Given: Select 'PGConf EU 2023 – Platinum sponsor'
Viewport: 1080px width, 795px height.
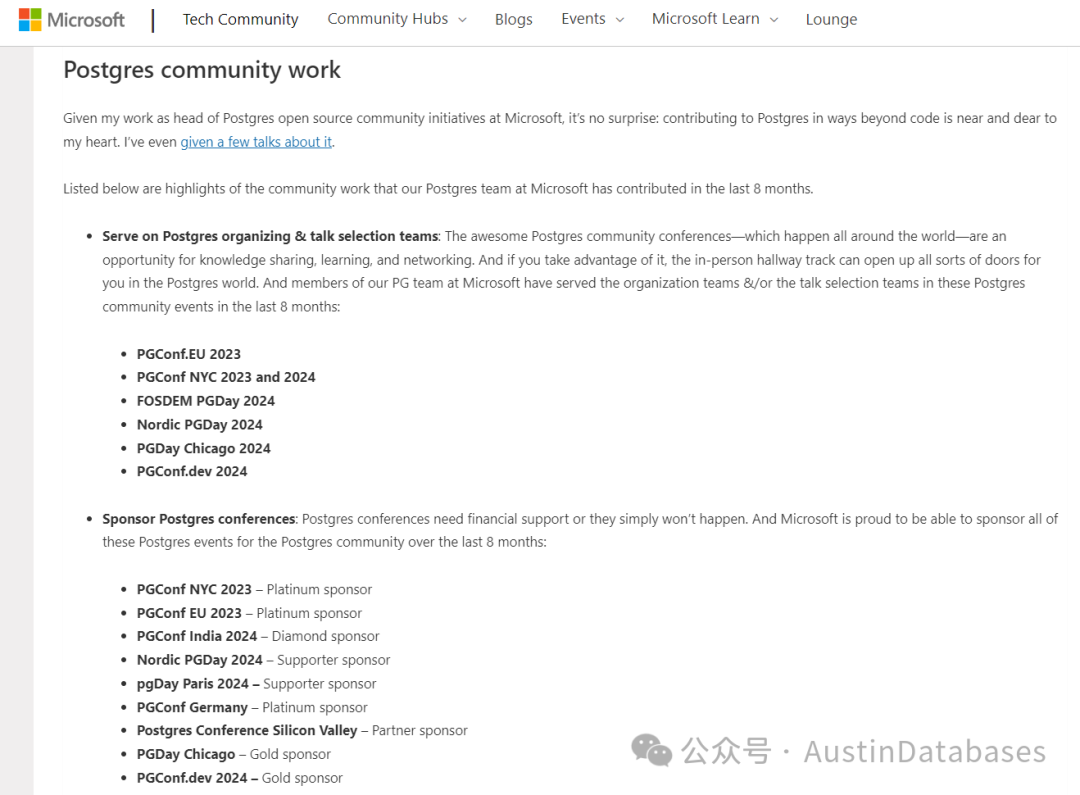Looking at the screenshot, I should [249, 613].
